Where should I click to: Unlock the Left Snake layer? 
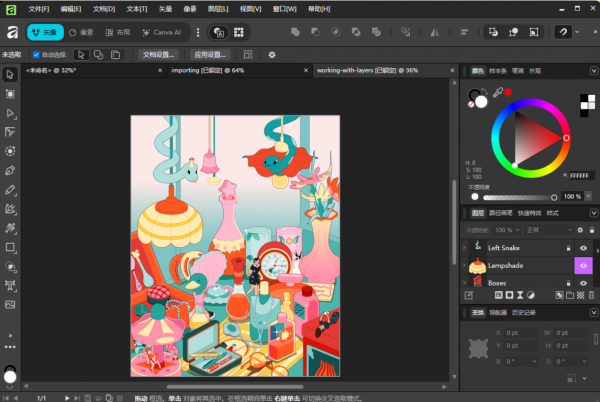coord(568,248)
